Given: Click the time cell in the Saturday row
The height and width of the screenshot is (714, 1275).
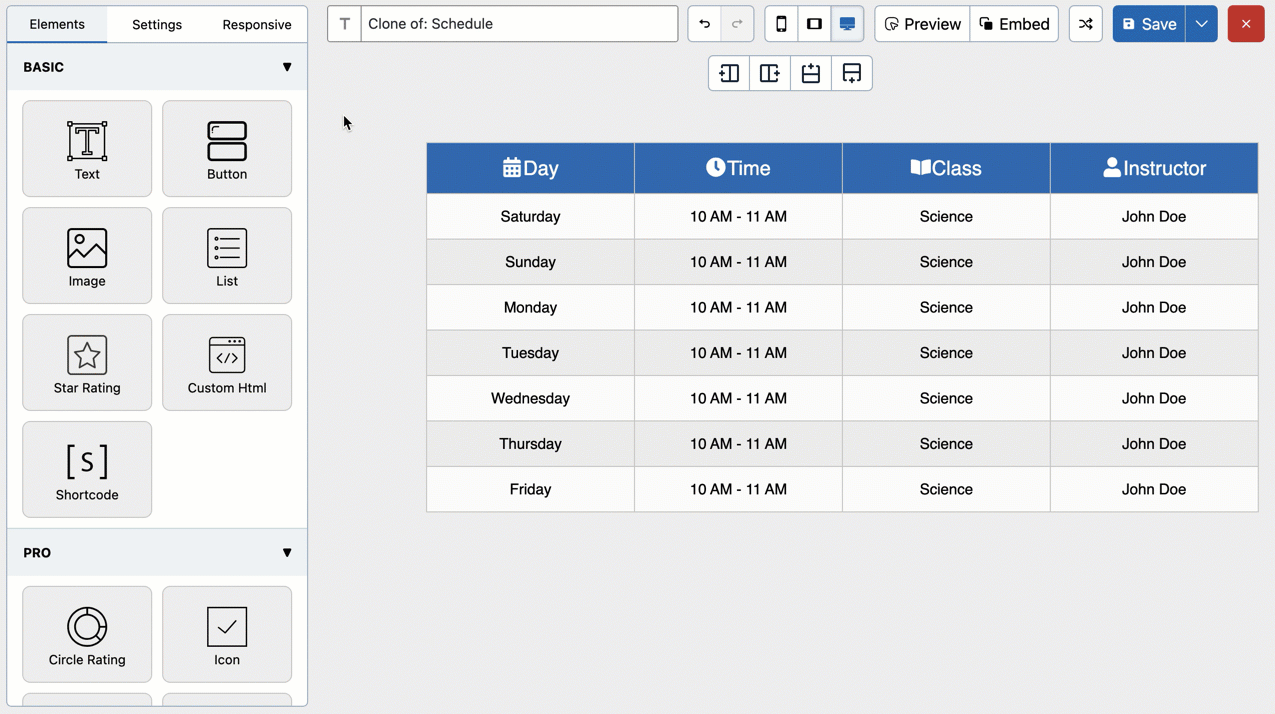Looking at the screenshot, I should pos(738,217).
